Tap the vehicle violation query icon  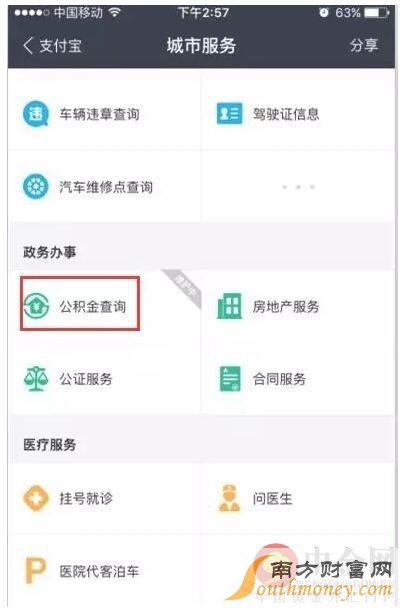tap(36, 114)
